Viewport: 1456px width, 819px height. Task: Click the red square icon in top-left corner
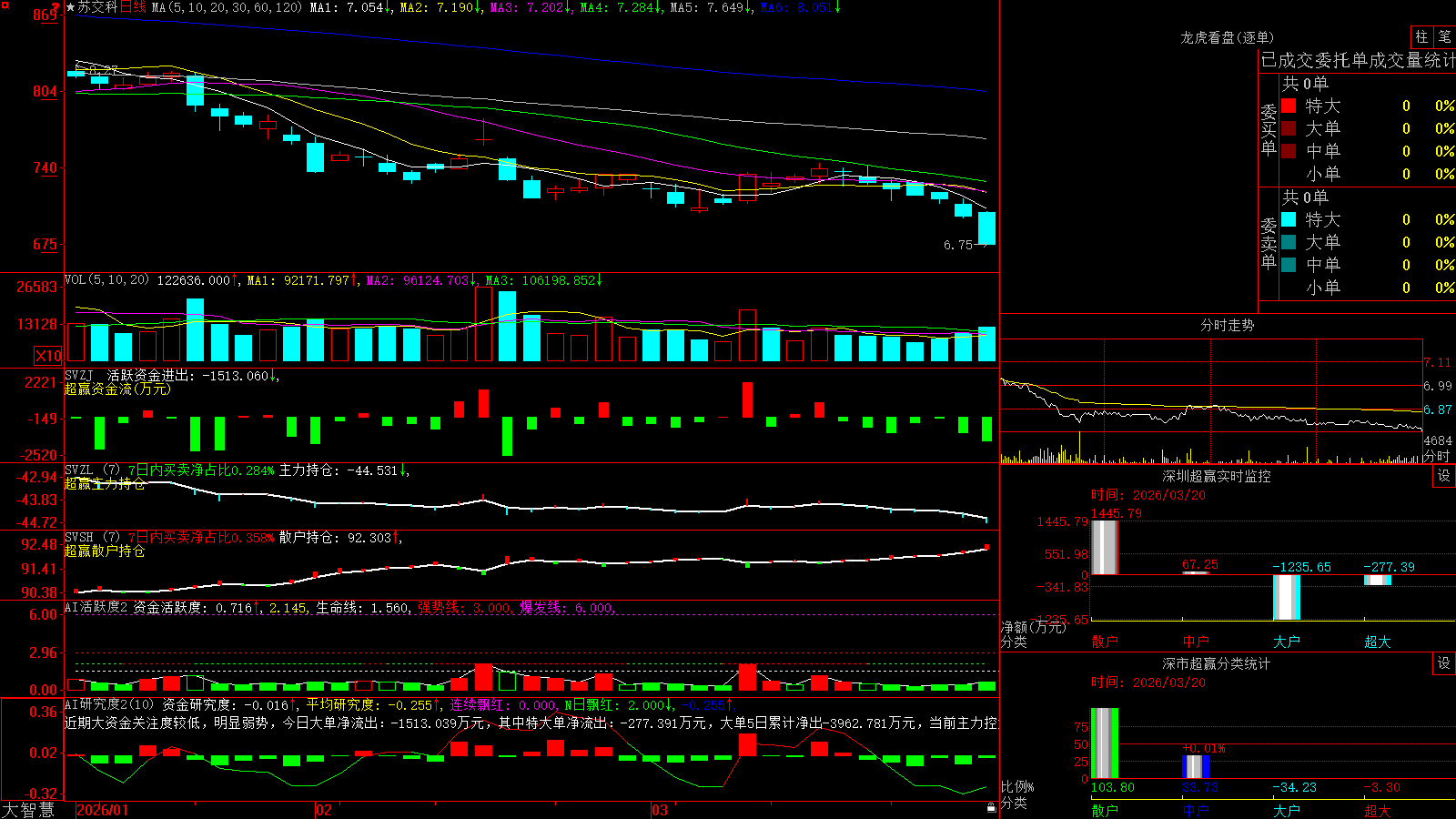pyautogui.click(x=5, y=5)
